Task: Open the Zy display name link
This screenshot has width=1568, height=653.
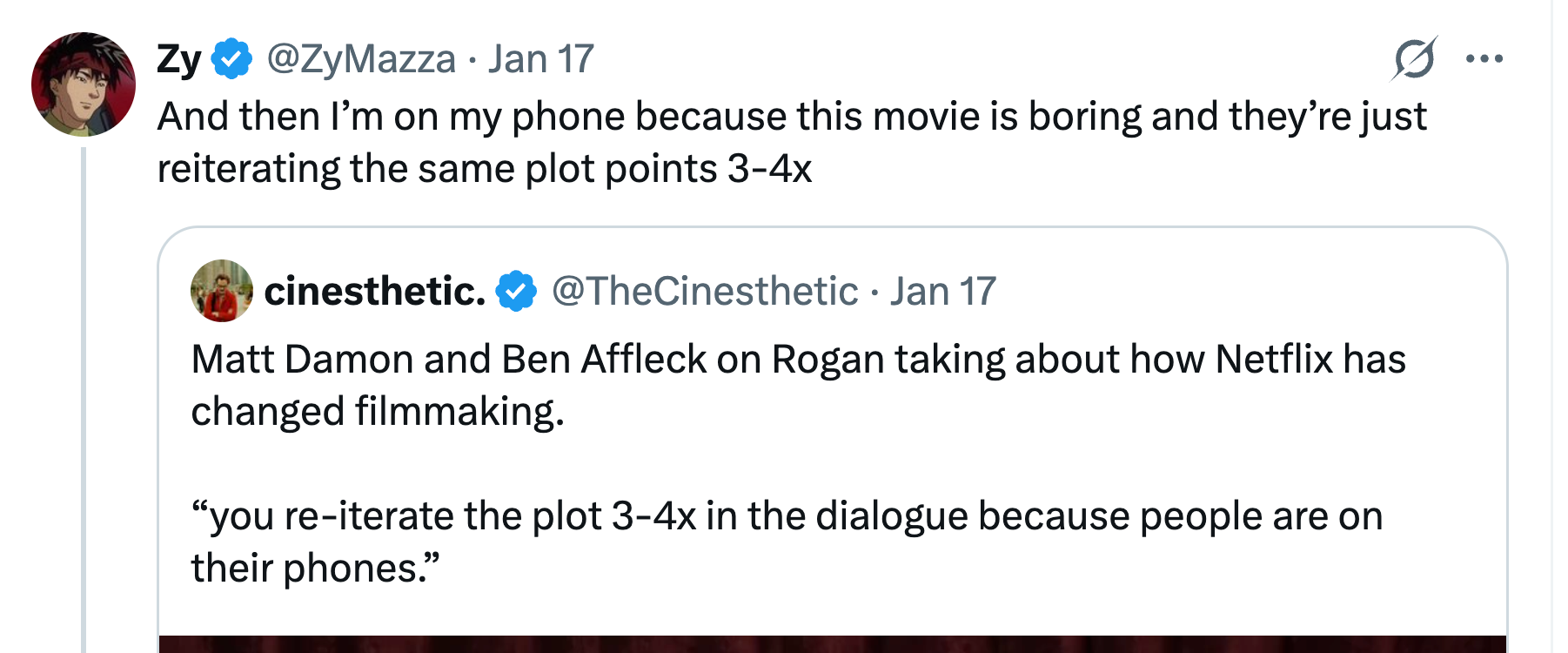Action: [179, 59]
